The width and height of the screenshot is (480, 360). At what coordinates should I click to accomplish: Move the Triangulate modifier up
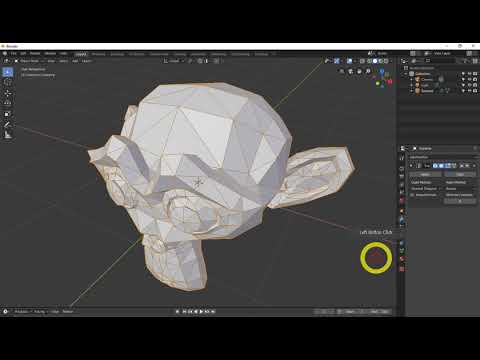[461, 166]
